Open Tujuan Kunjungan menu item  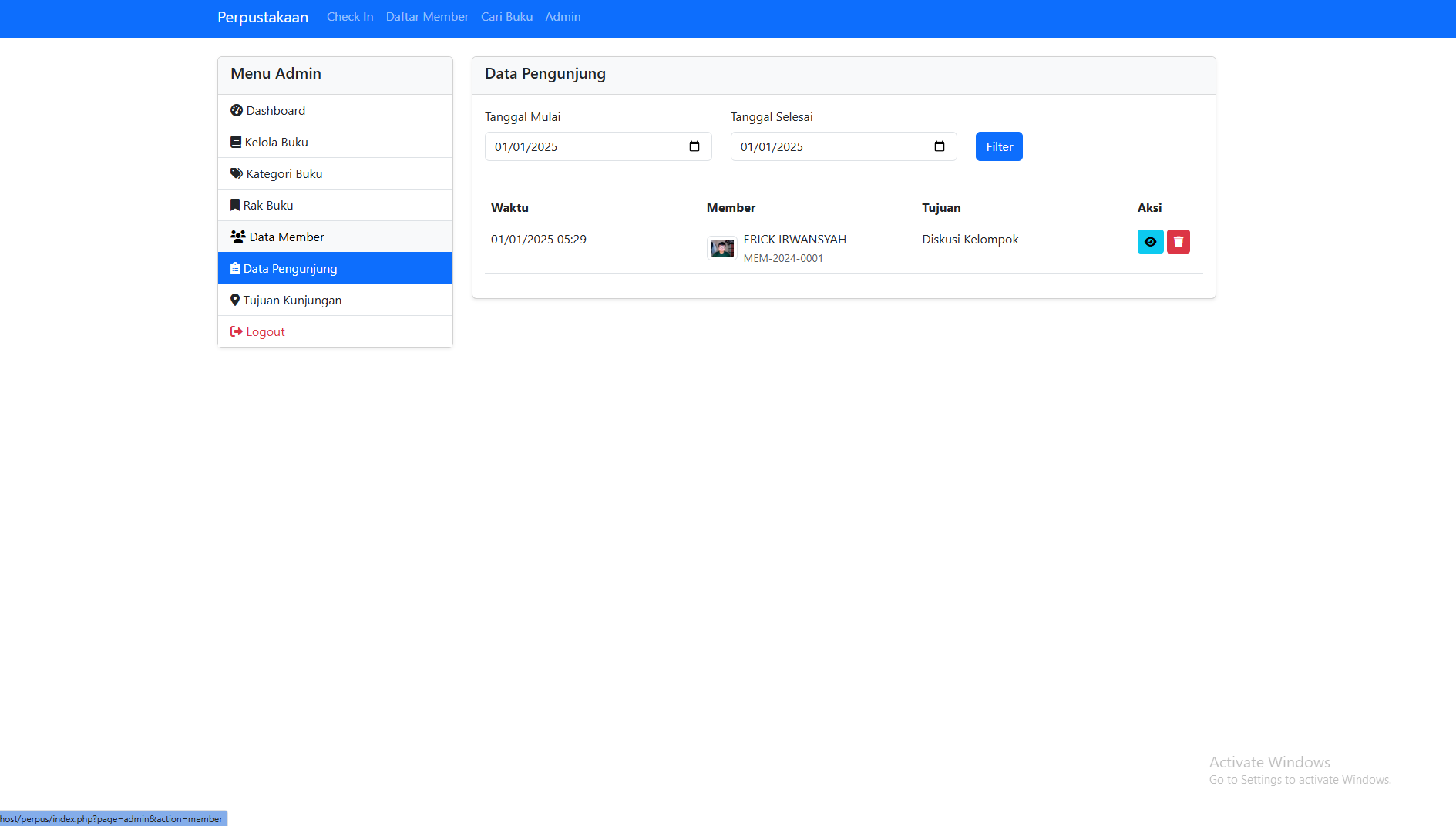335,300
